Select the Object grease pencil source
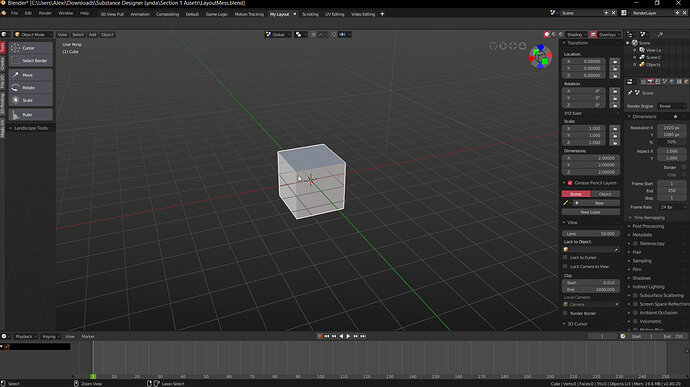The width and height of the screenshot is (690, 387). [x=605, y=194]
